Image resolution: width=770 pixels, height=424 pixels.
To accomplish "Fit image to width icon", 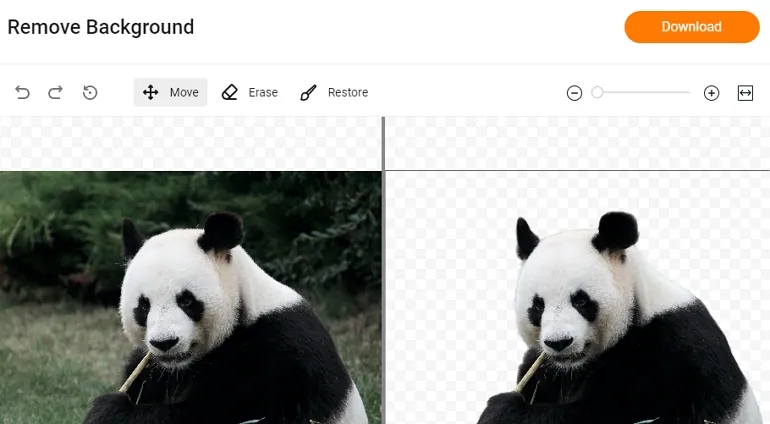I will (x=745, y=93).
